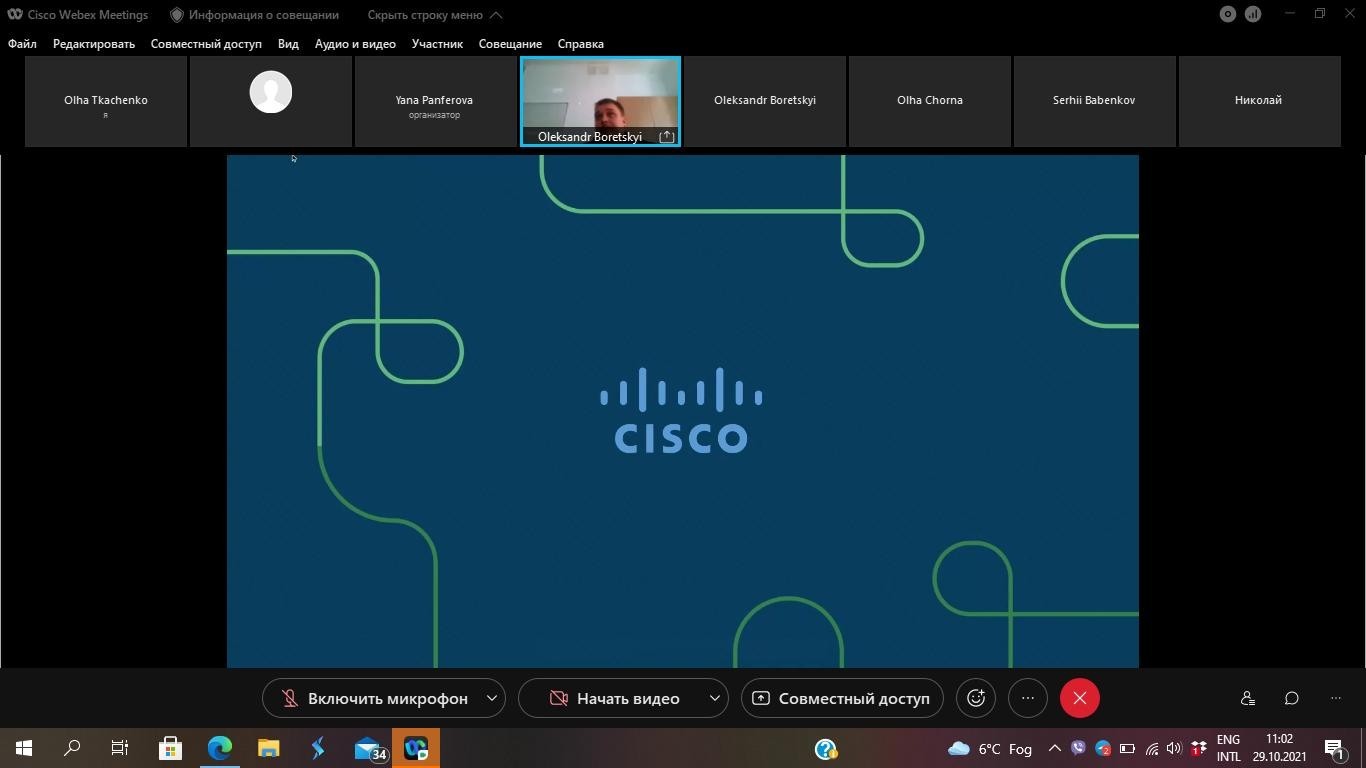Click the battery status tray icon

click(1127, 748)
